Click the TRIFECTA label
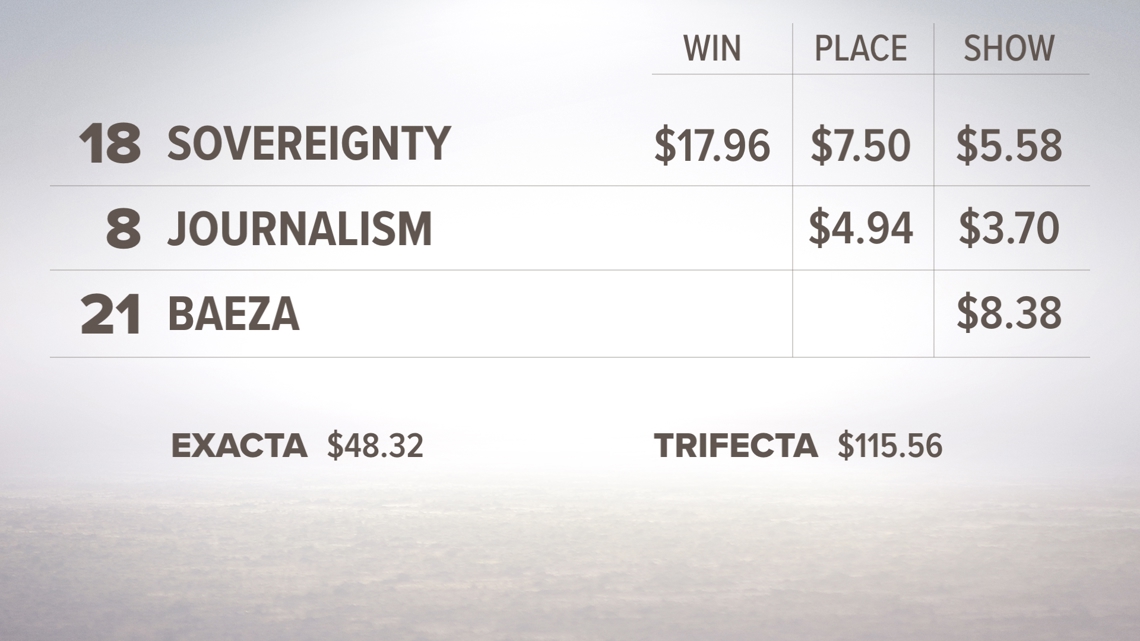Image resolution: width=1140 pixels, height=641 pixels. (736, 446)
